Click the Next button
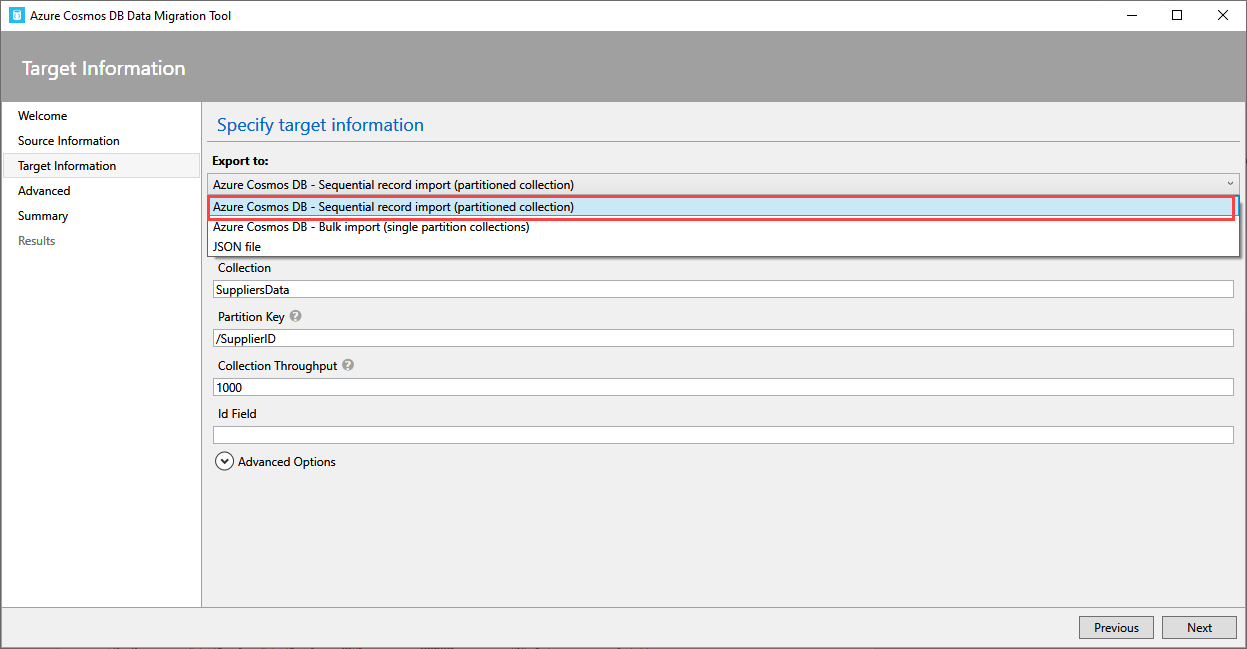 [x=1199, y=628]
